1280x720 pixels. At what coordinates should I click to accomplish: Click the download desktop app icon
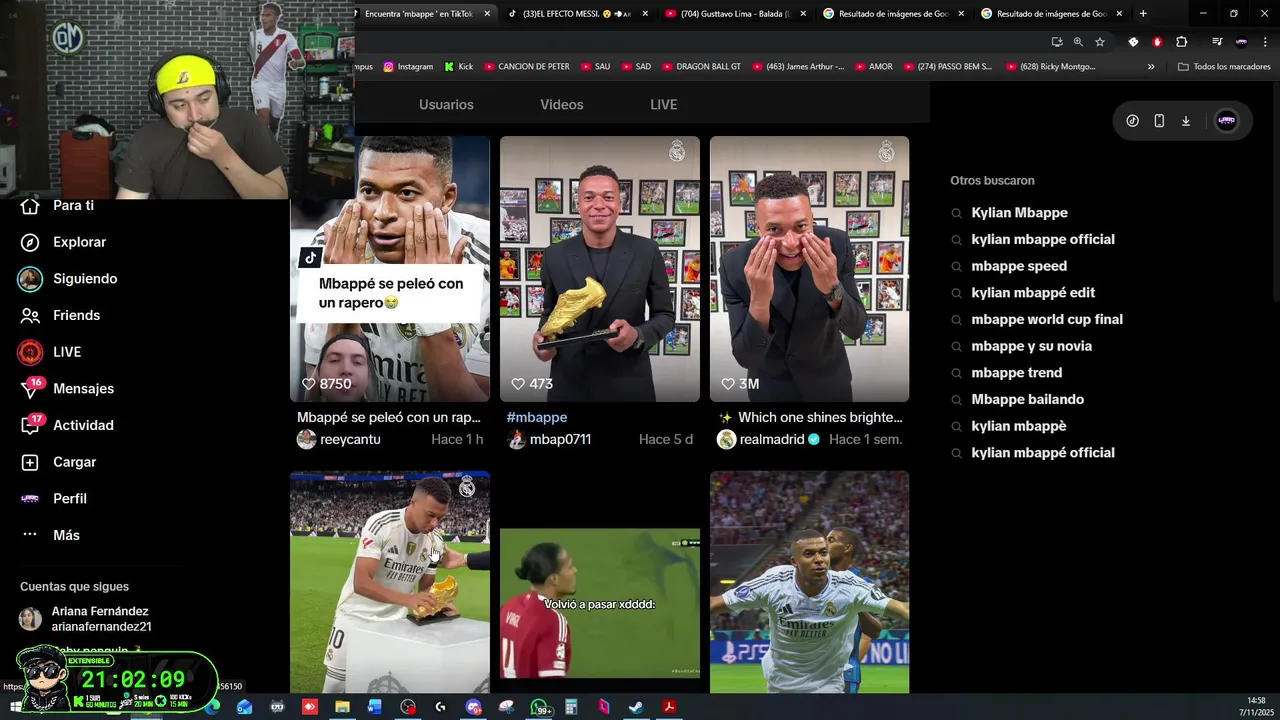pos(1186,121)
